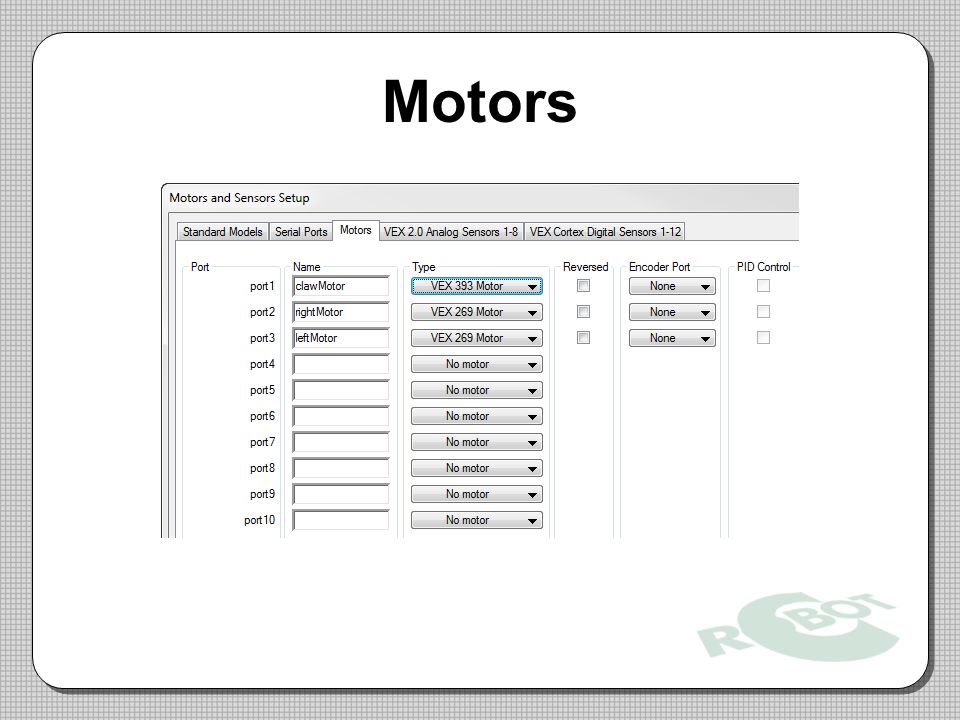
Task: Open port3 Encoder Port None dropdown
Action: click(x=672, y=338)
